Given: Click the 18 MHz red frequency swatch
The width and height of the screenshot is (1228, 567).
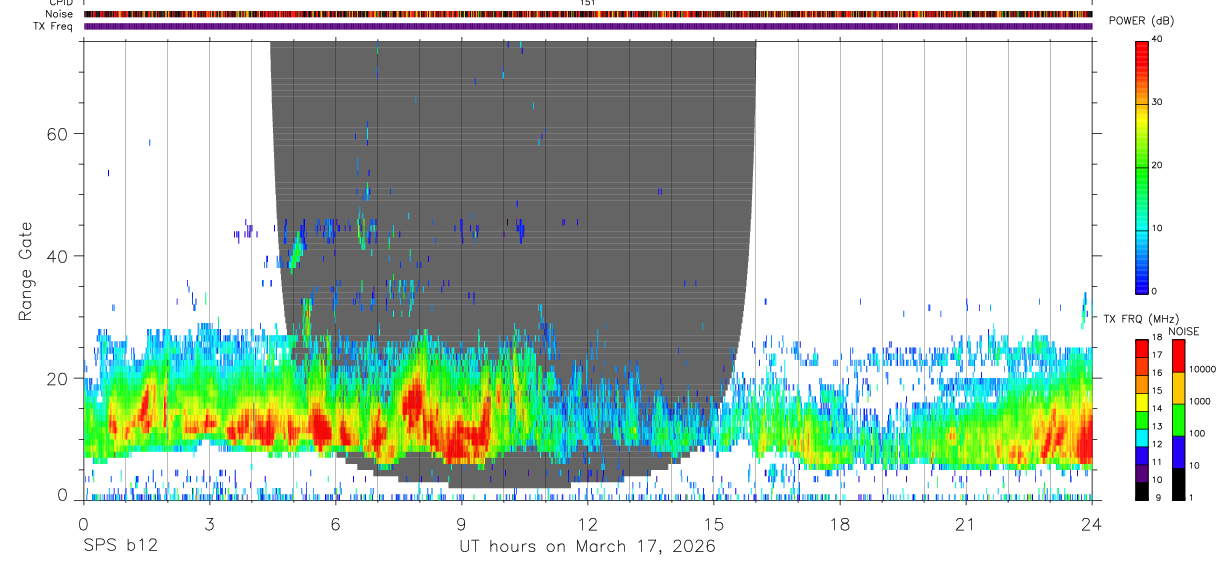Looking at the screenshot, I should tap(1141, 344).
